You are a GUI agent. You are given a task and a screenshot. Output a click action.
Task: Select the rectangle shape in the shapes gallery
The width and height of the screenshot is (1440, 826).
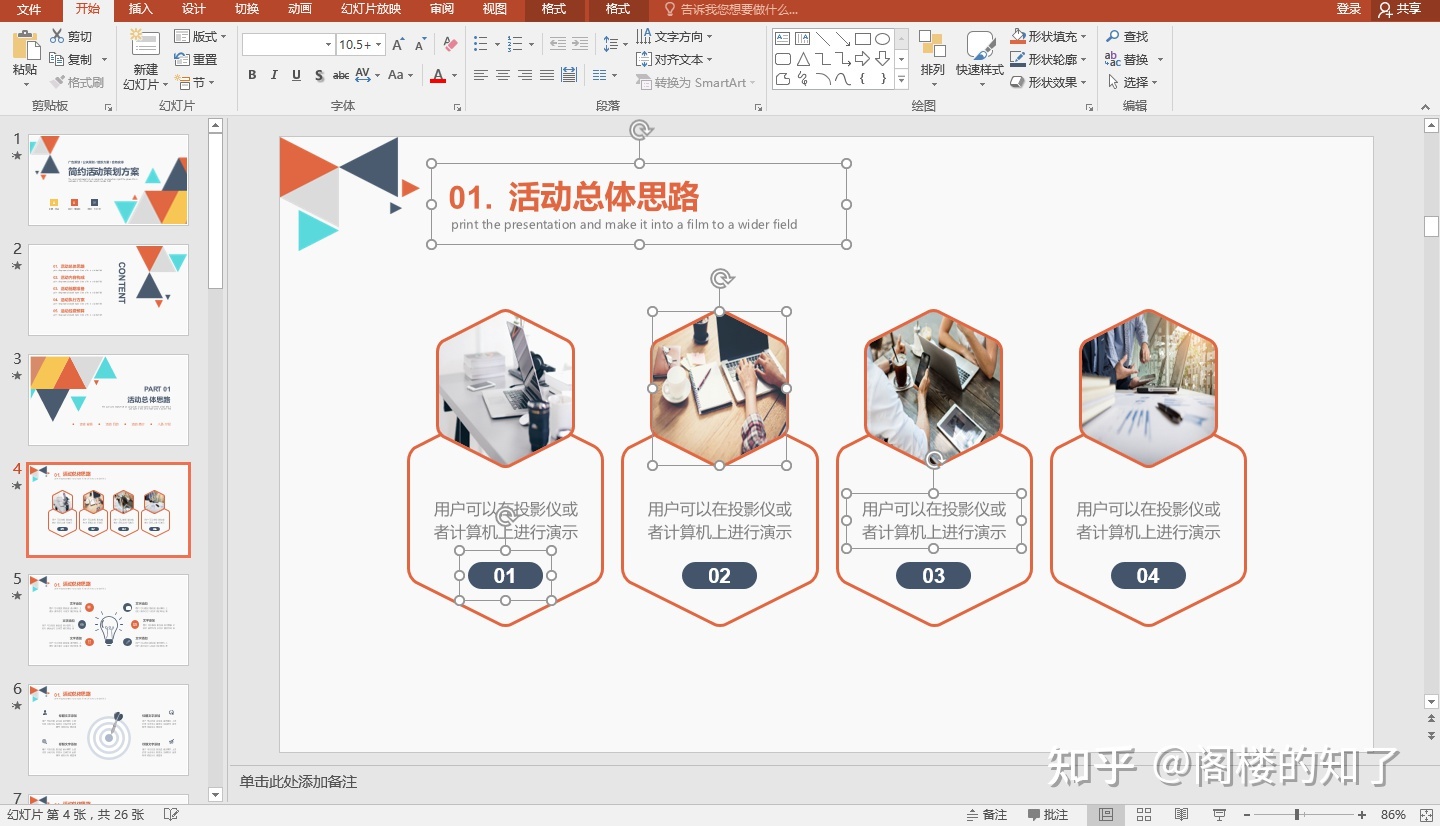[862, 39]
